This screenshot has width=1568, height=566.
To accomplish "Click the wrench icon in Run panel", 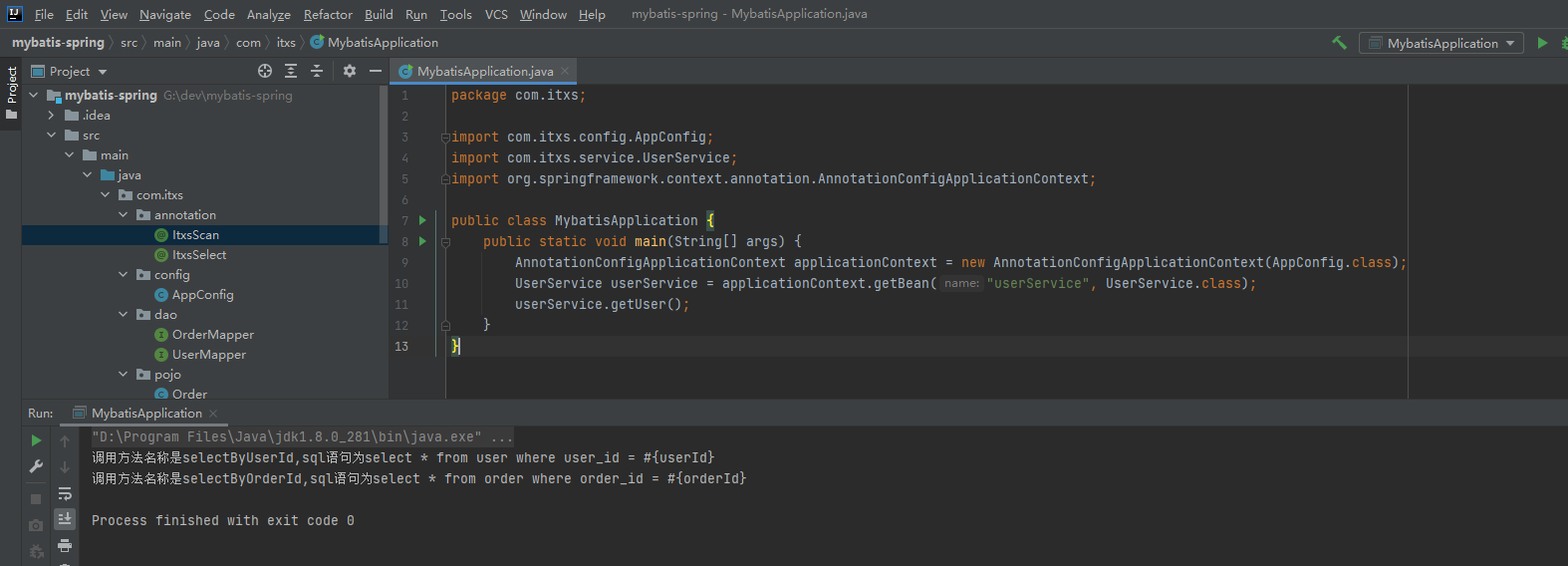I will click(36, 466).
